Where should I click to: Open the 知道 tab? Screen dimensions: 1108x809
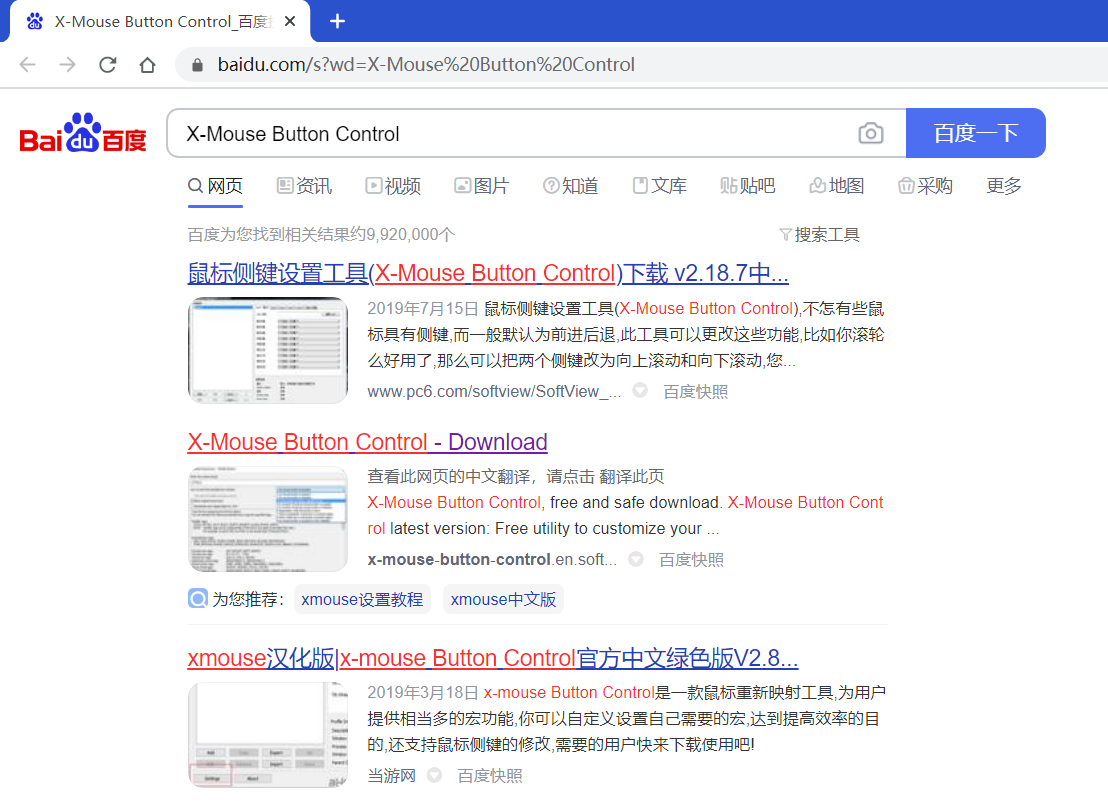tap(570, 186)
